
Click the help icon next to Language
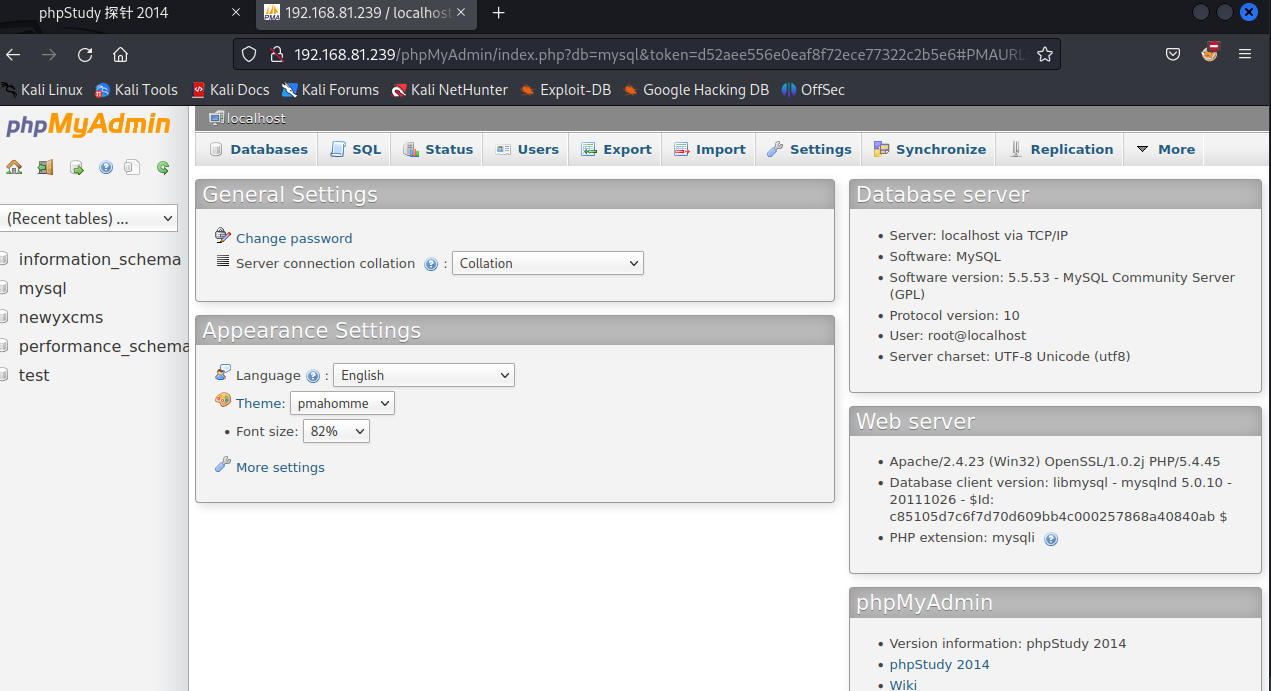pos(313,376)
